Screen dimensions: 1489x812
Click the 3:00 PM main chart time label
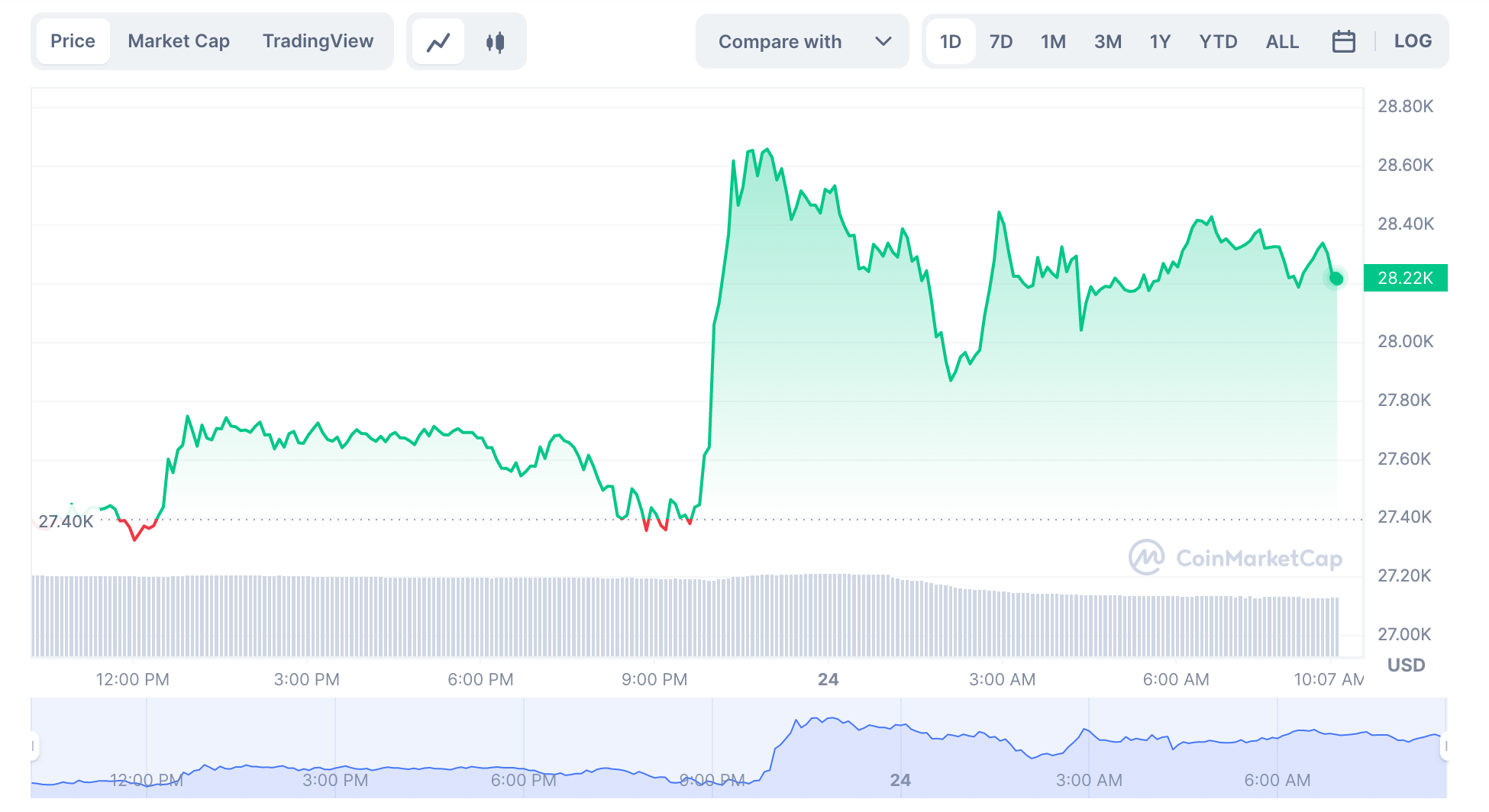click(x=306, y=679)
